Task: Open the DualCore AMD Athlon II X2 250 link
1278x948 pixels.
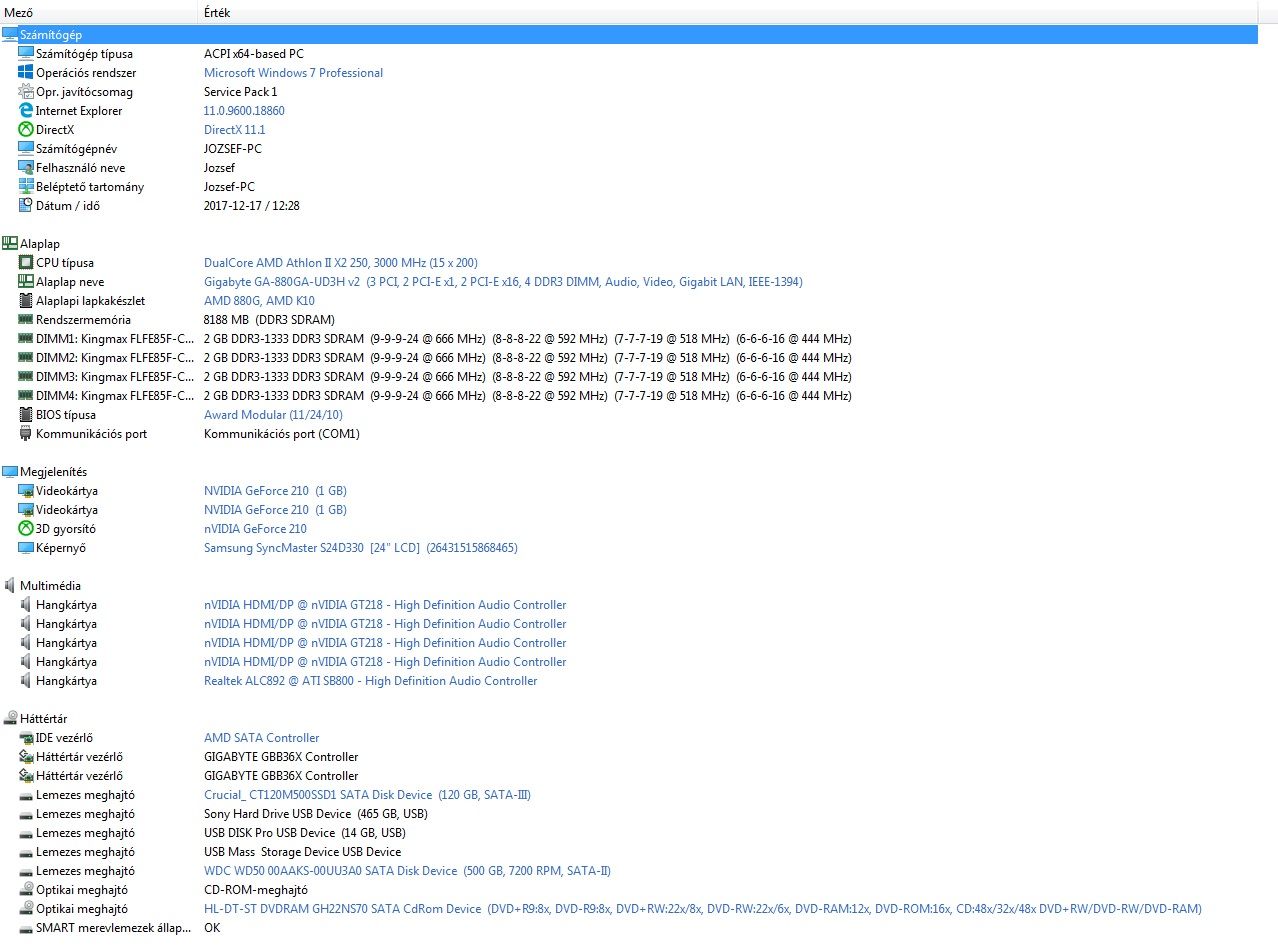Action: click(x=341, y=263)
